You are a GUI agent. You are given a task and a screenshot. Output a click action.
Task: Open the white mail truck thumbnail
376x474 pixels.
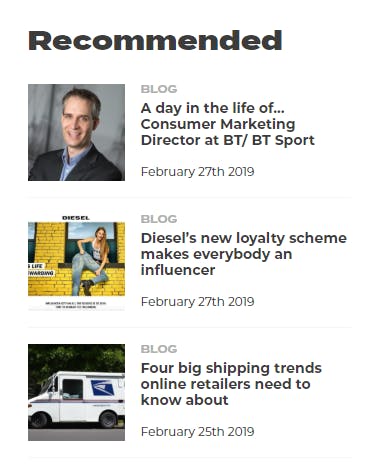coord(76,392)
